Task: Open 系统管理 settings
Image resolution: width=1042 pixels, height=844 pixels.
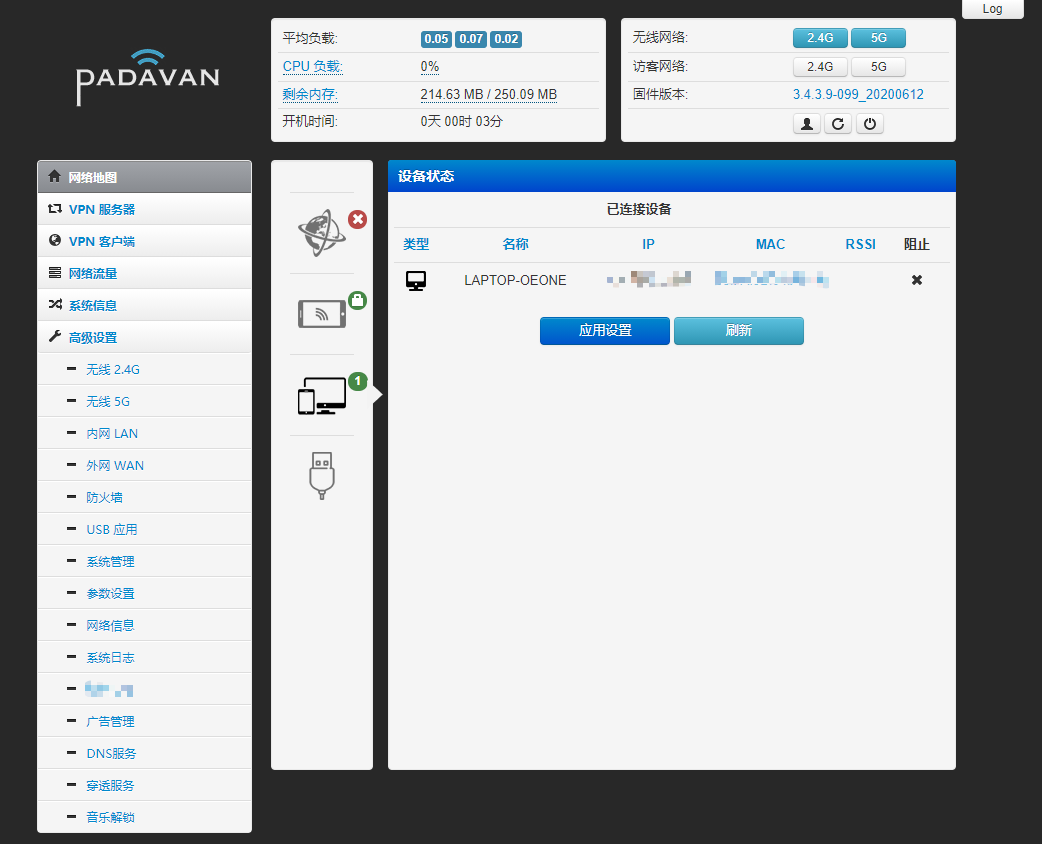Action: tap(144, 562)
